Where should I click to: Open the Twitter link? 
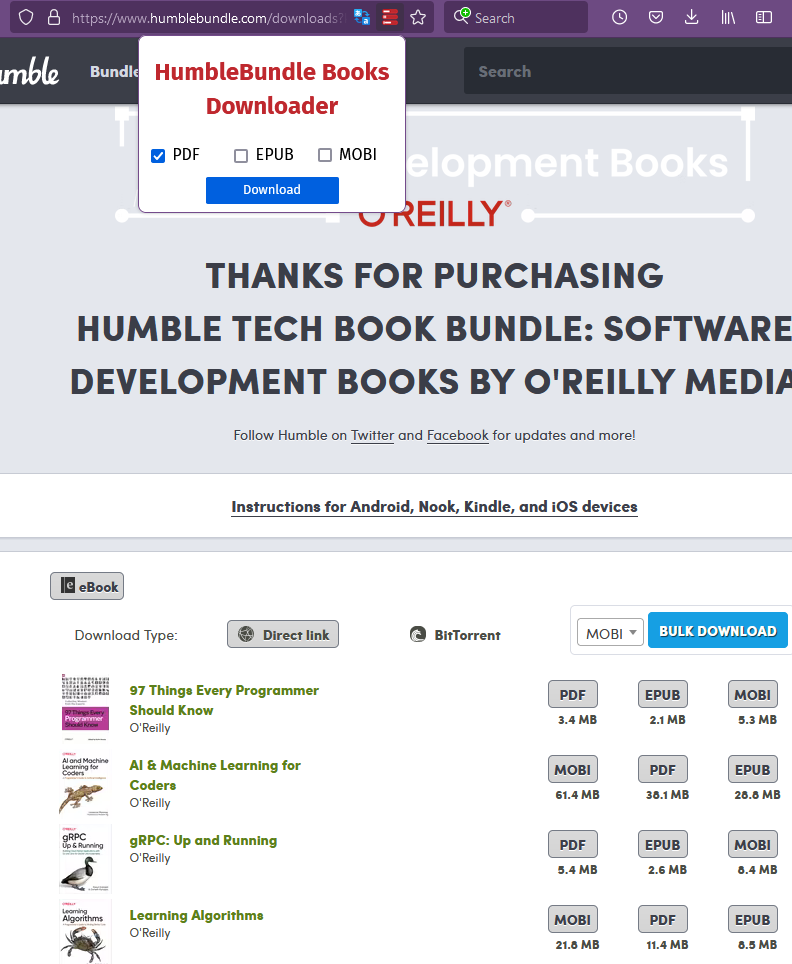pos(372,435)
